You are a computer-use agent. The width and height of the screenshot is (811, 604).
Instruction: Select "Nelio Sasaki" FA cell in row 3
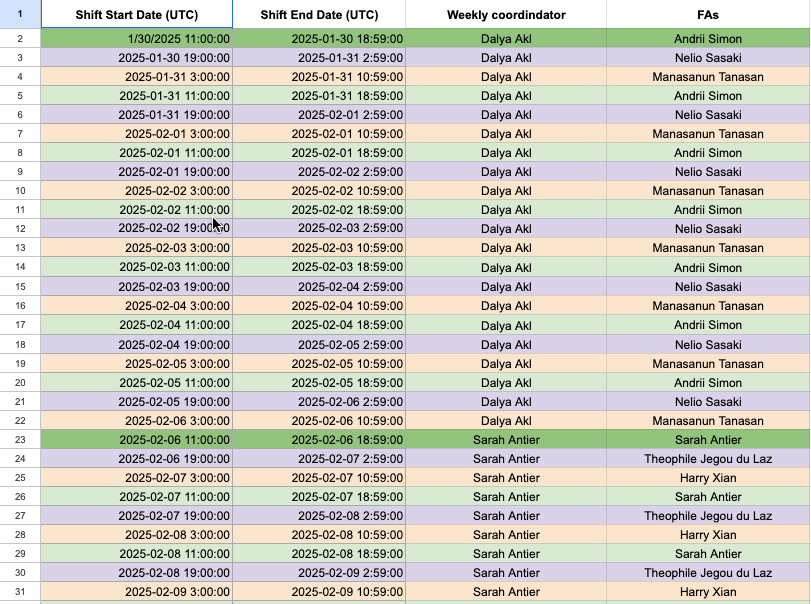[706, 57]
